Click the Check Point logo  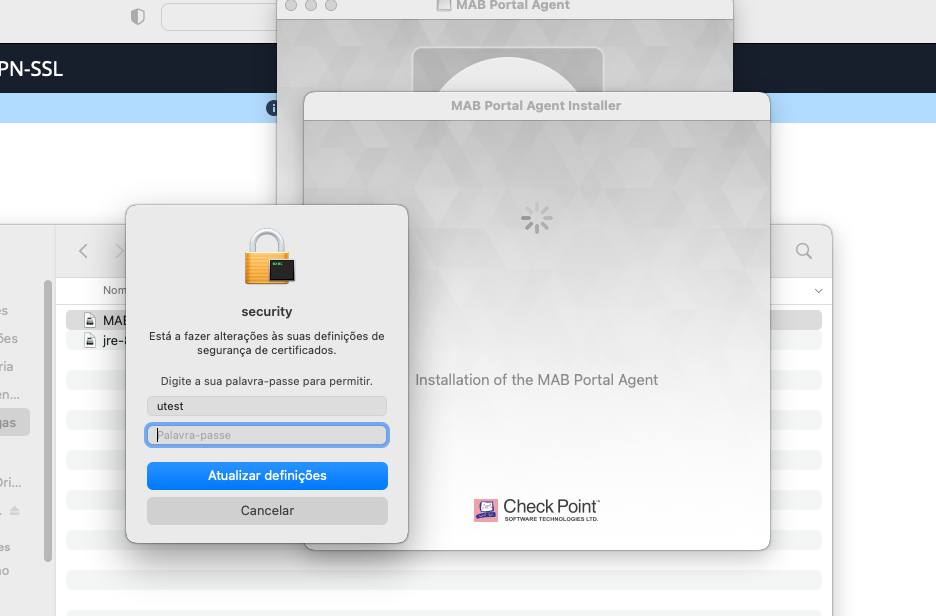coord(537,510)
